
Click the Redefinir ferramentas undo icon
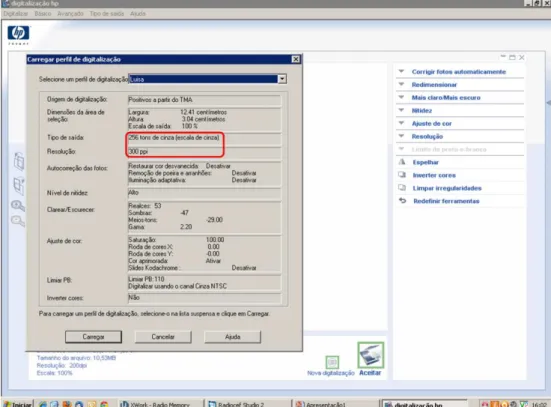tap(402, 201)
